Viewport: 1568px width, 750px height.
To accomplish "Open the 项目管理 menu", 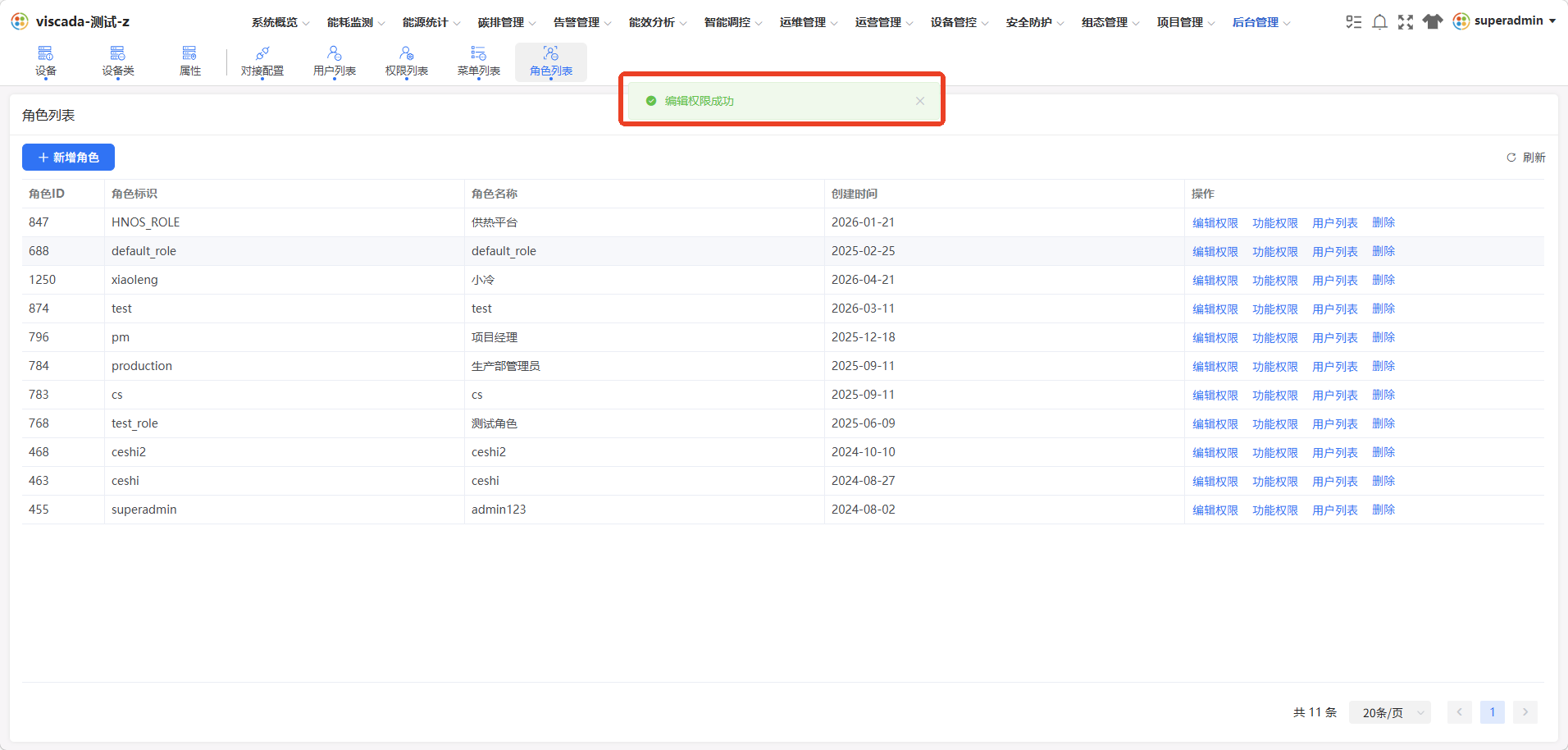I will pyautogui.click(x=1186, y=22).
